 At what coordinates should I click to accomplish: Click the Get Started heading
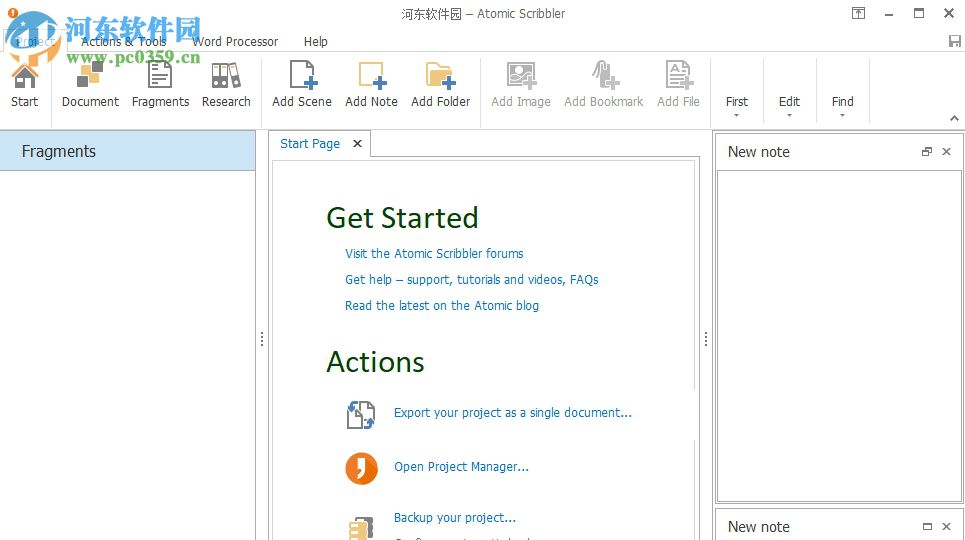click(402, 218)
